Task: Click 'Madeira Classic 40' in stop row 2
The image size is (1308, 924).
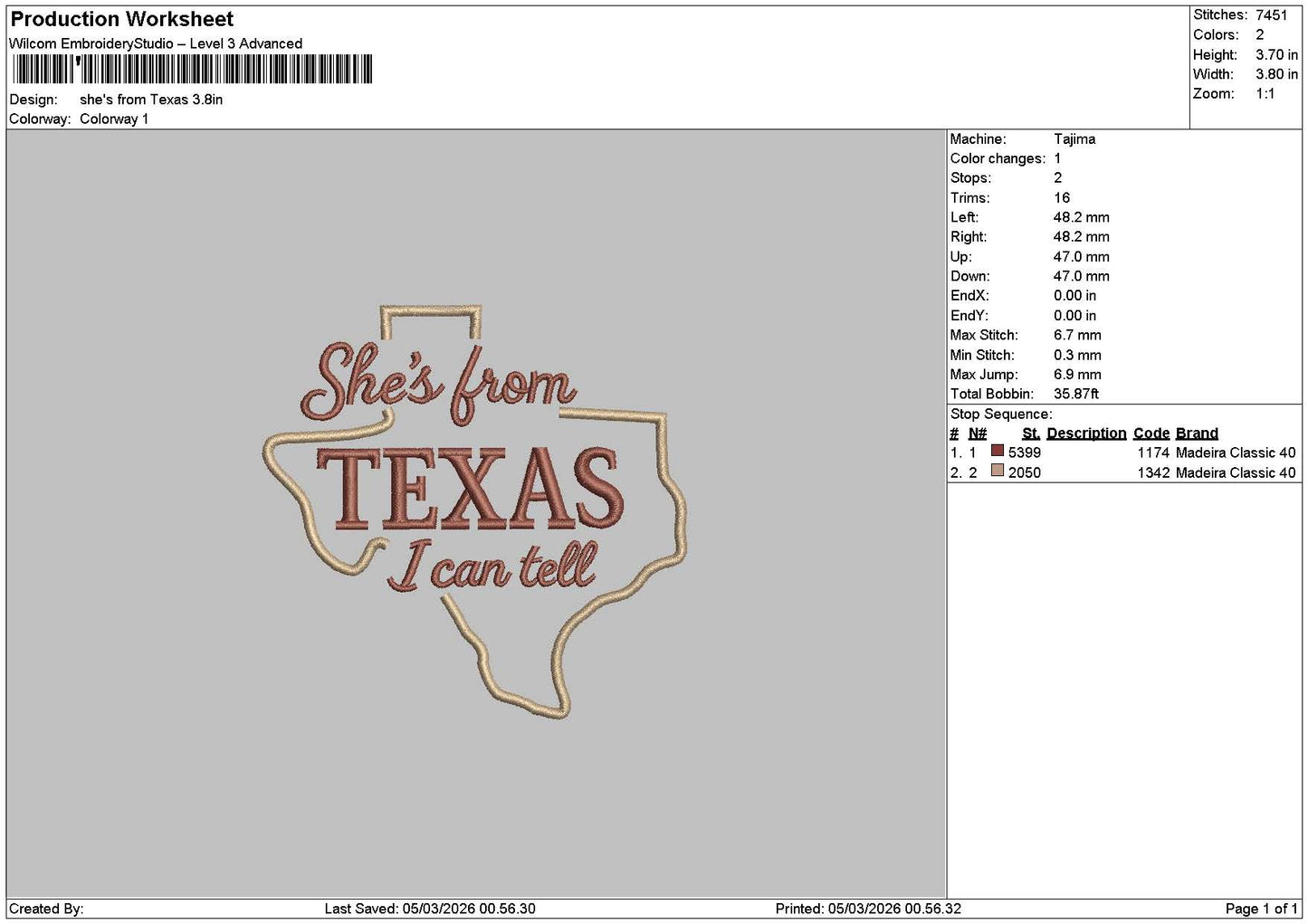Action: tap(1236, 472)
